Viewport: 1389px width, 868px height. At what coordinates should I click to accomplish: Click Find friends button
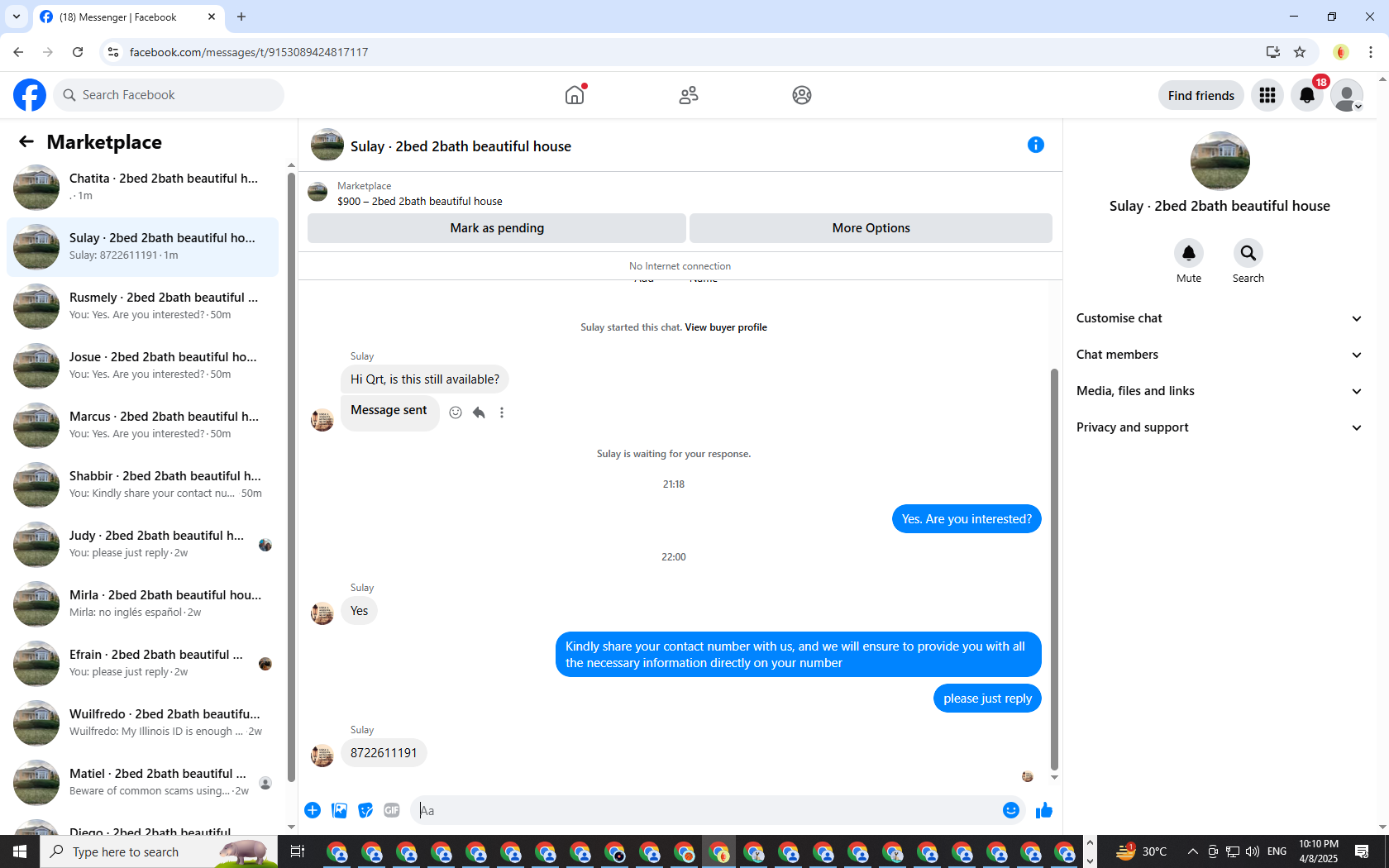pos(1200,96)
